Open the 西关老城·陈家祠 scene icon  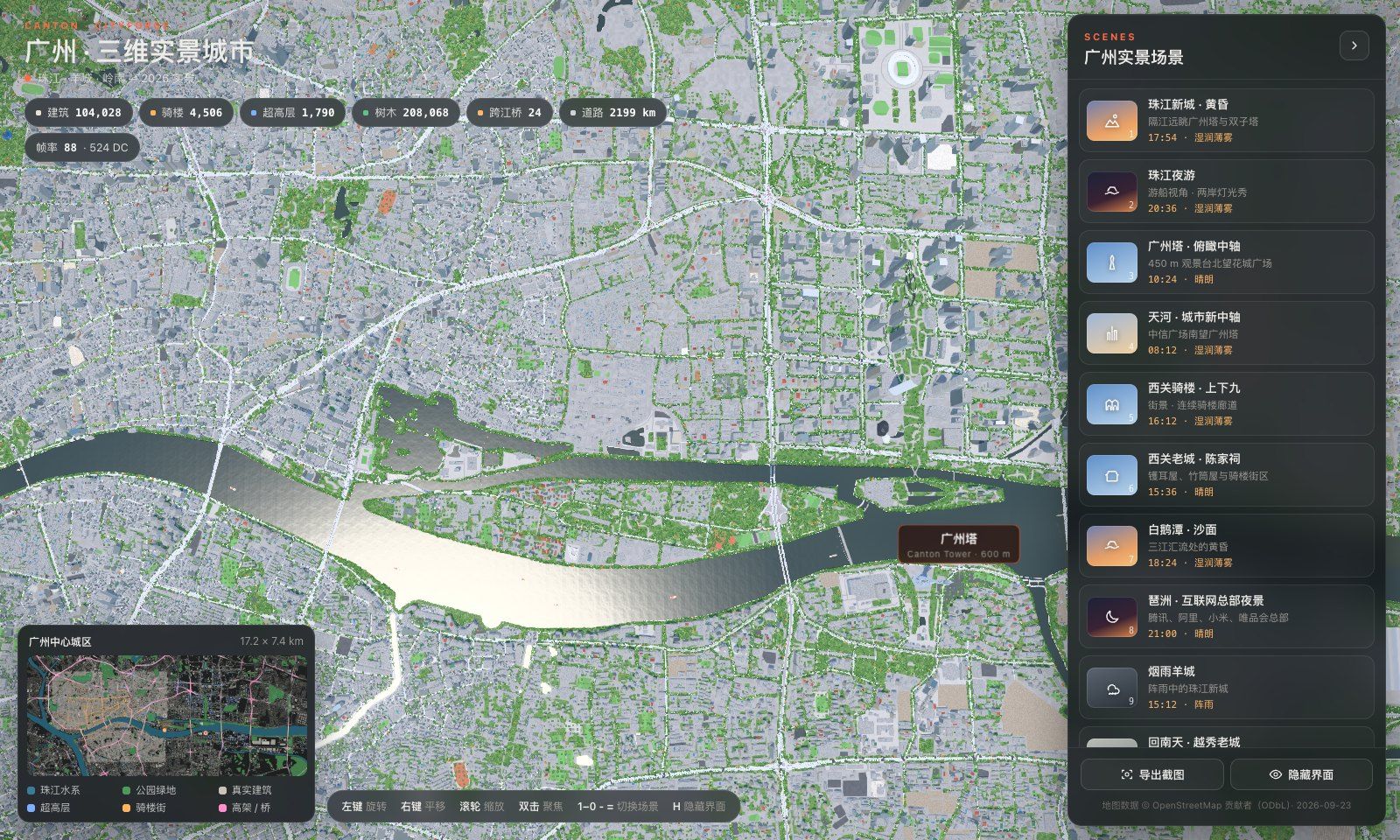(1111, 475)
